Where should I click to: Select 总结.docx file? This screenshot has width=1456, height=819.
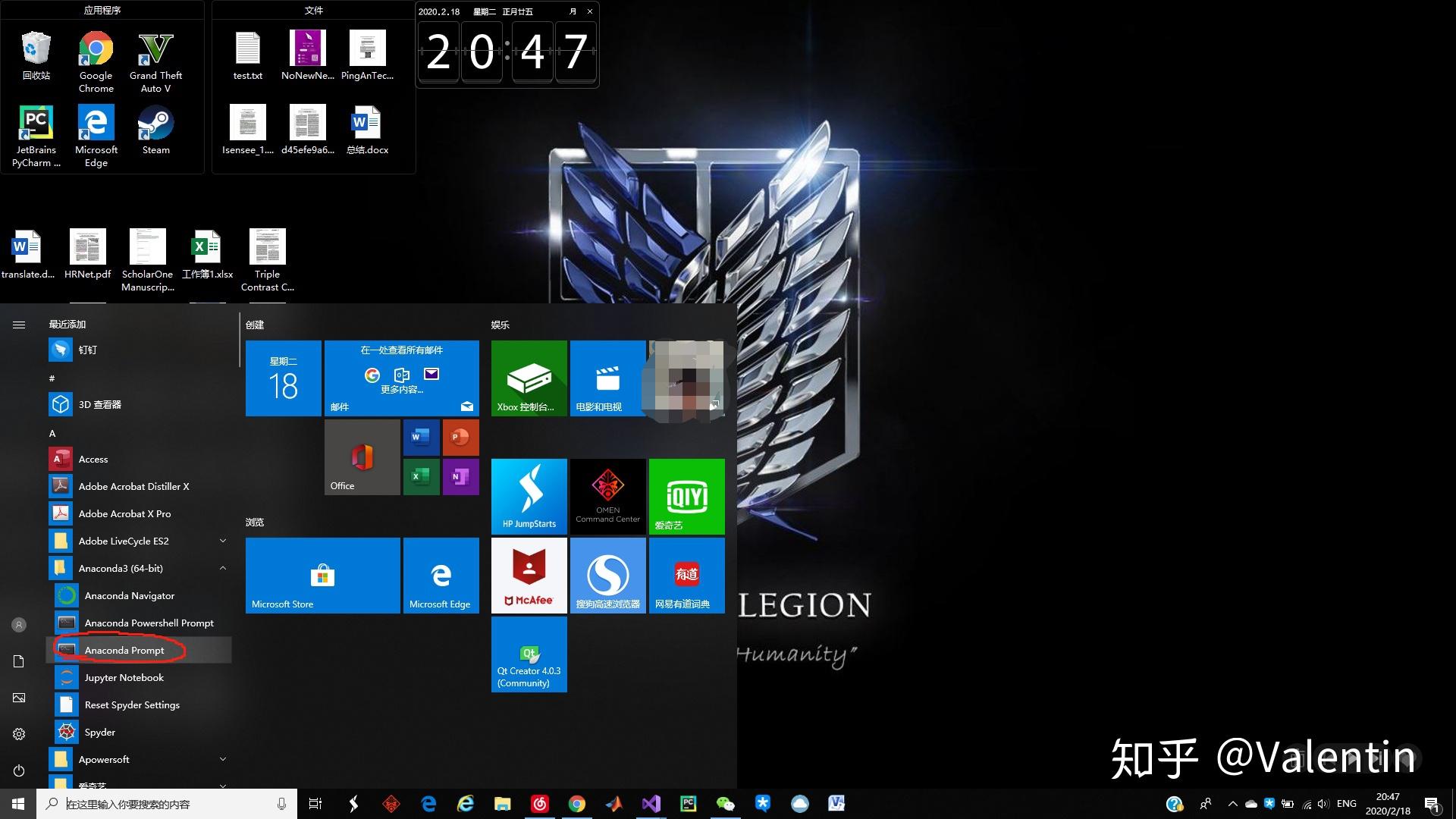tap(367, 130)
